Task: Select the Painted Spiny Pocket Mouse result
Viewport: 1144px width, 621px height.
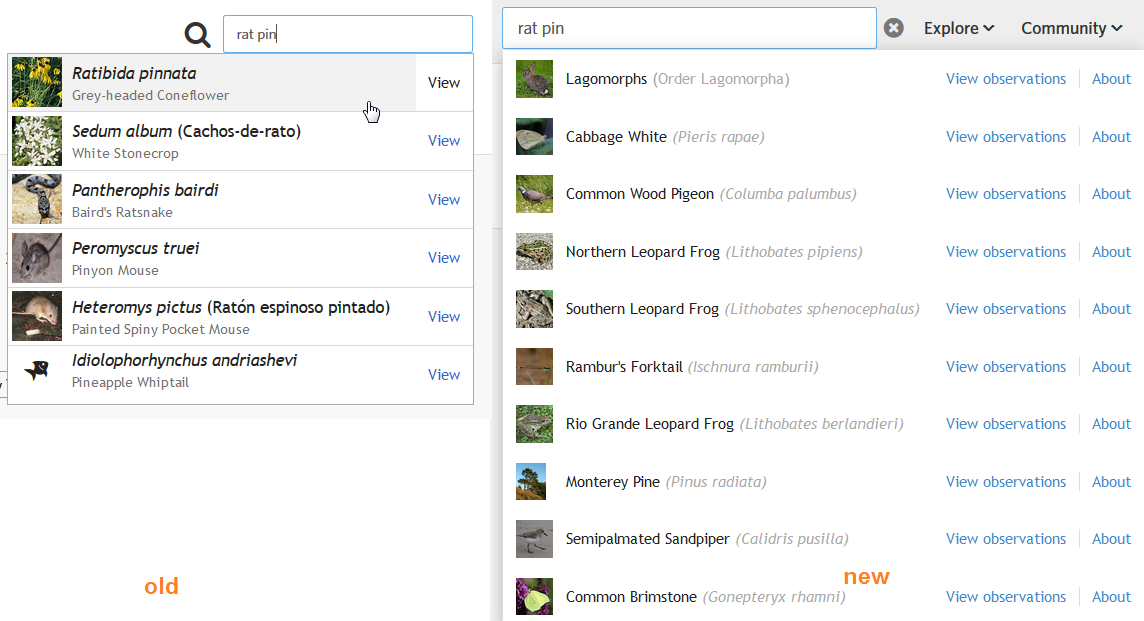Action: (230, 316)
